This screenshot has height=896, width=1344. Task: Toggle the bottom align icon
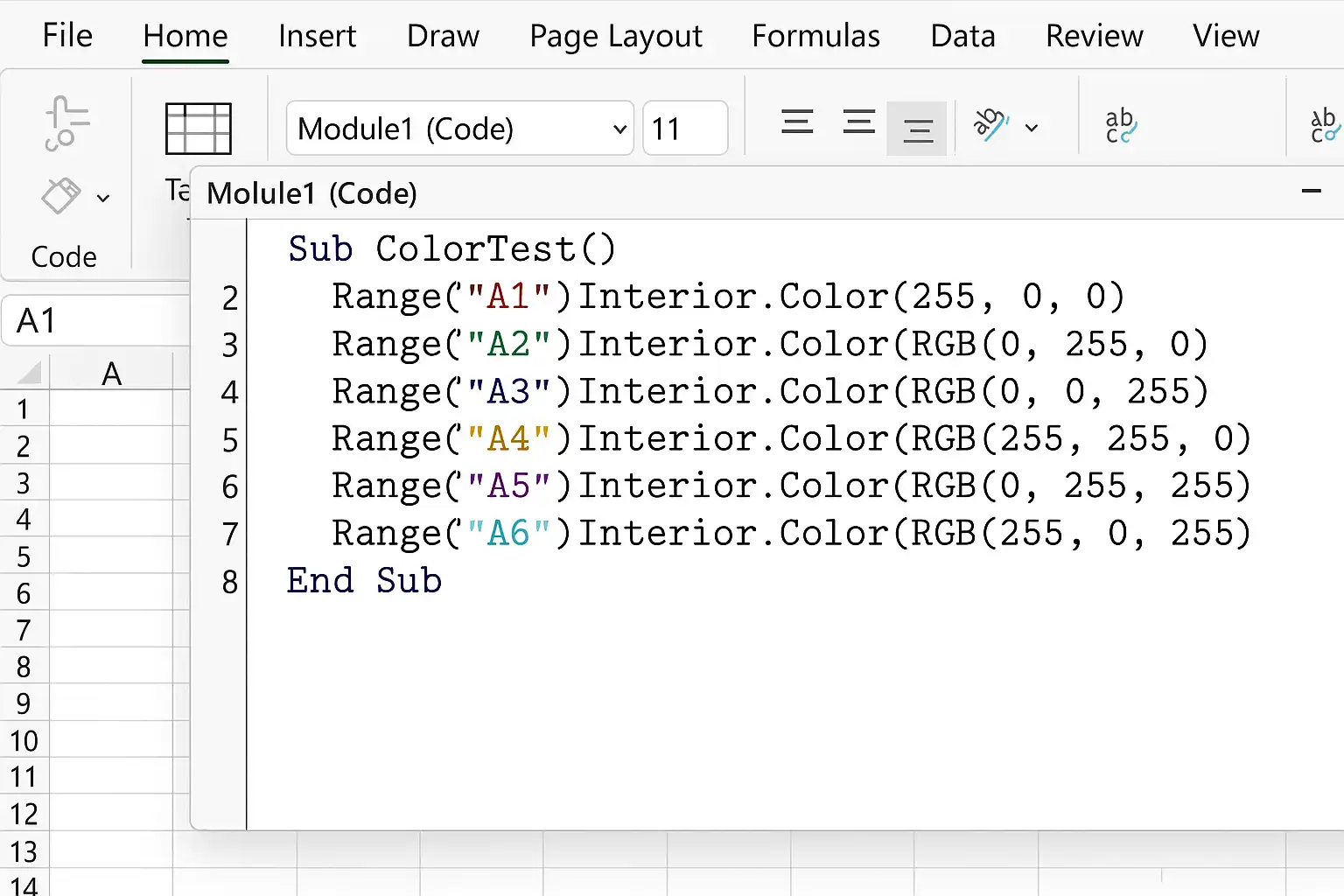(917, 129)
